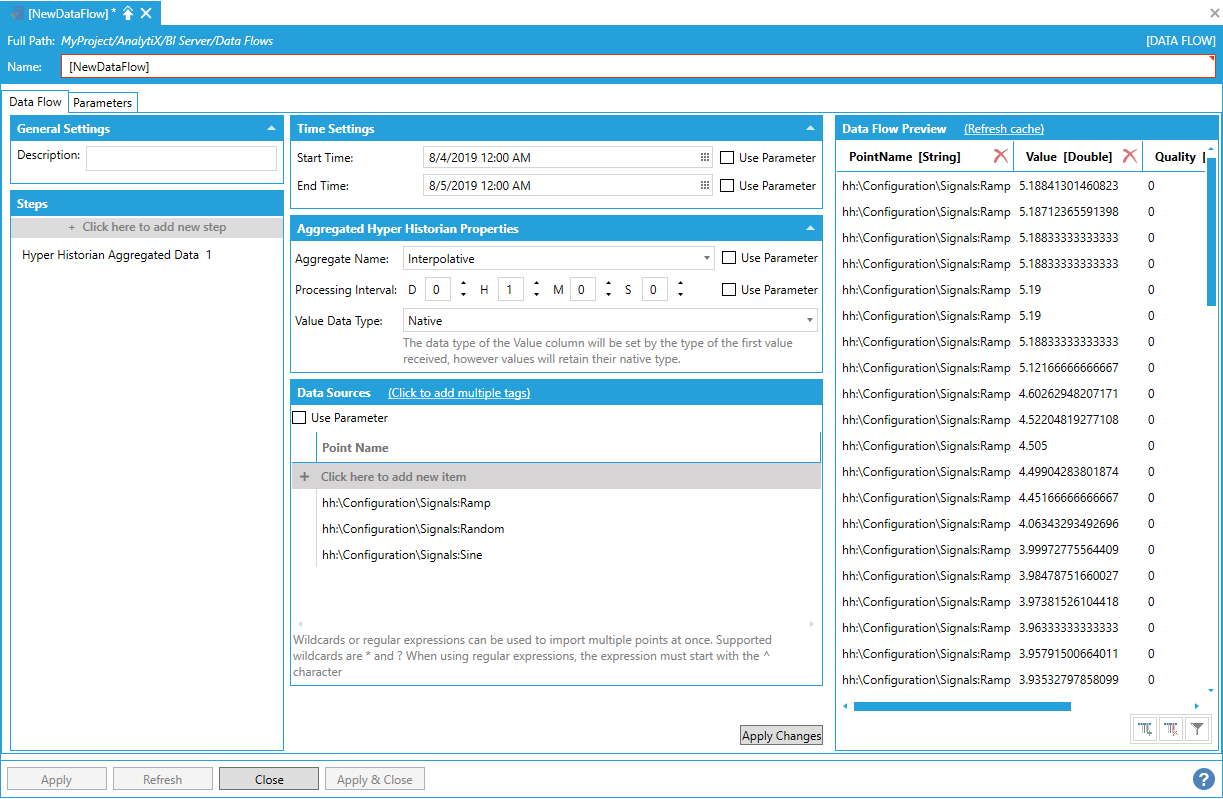Toggle Use Parameter under Data Sources

(299, 418)
